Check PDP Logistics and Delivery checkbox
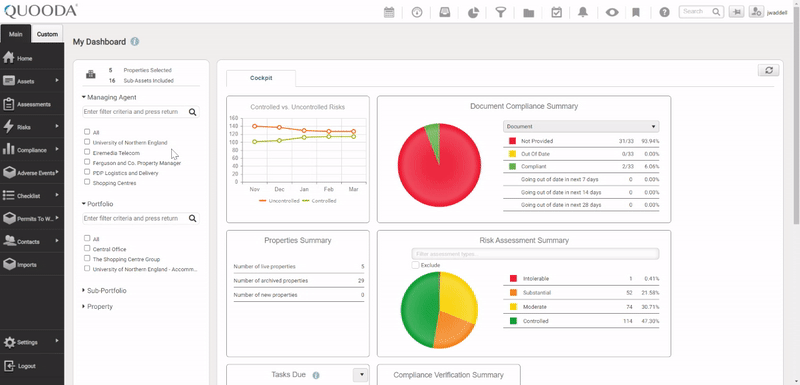This screenshot has width=800, height=385. point(87,172)
